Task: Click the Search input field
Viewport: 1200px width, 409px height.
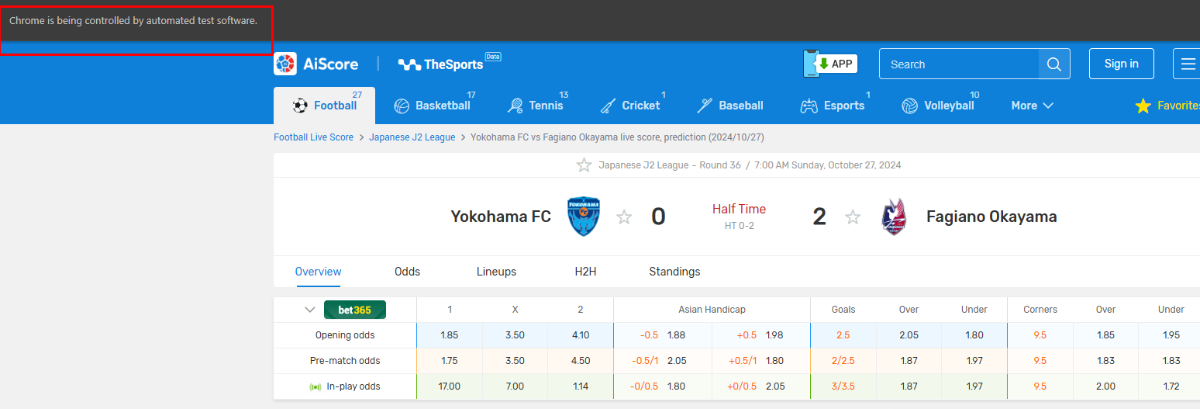Action: (960, 64)
